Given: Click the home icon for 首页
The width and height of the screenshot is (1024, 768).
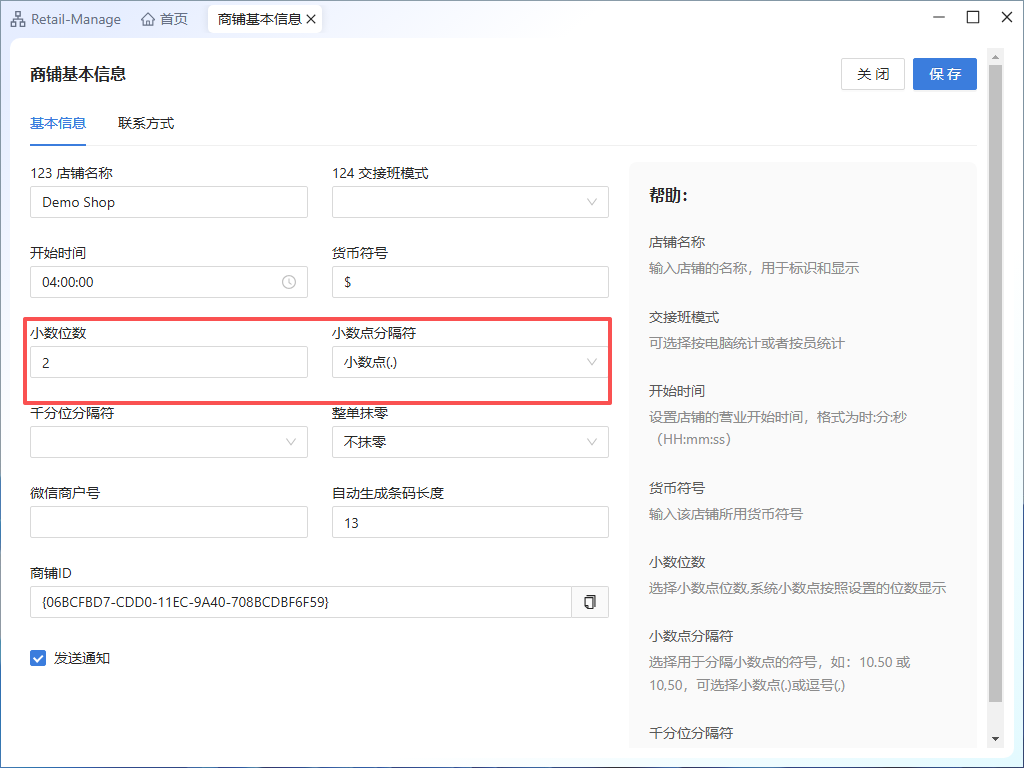Looking at the screenshot, I should pyautogui.click(x=148, y=19).
